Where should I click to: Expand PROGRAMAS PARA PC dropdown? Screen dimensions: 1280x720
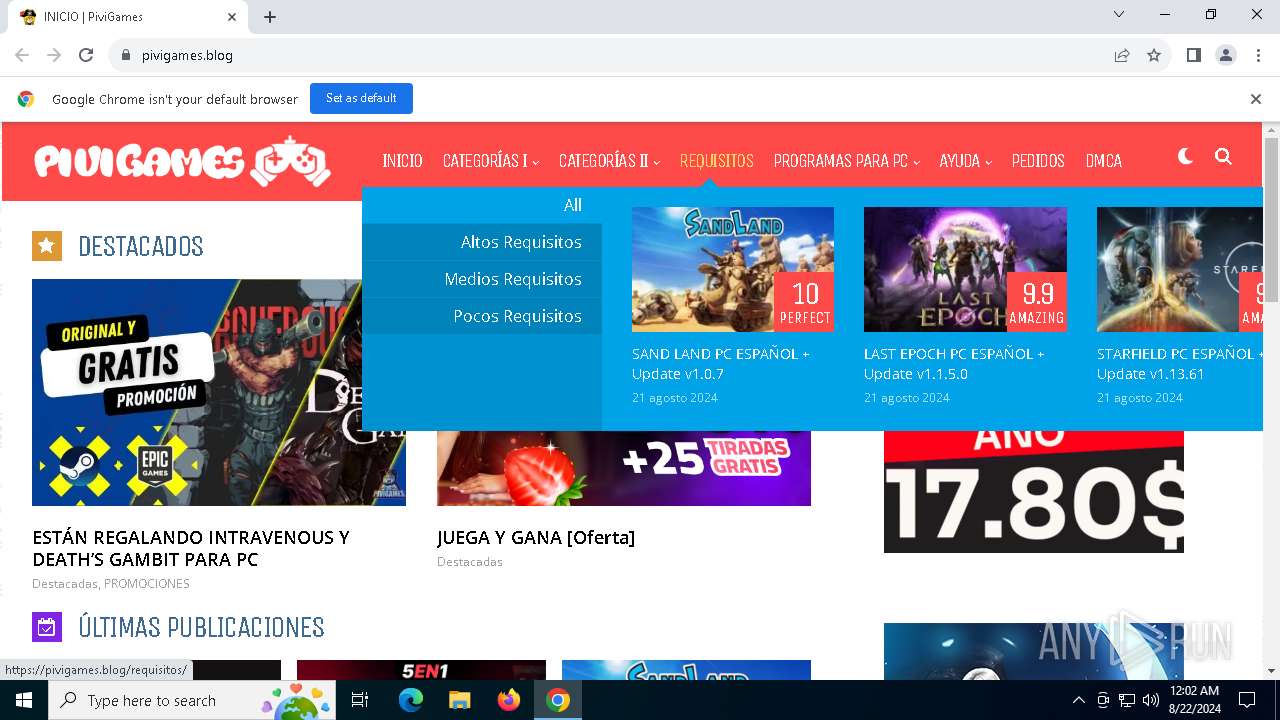coord(846,161)
